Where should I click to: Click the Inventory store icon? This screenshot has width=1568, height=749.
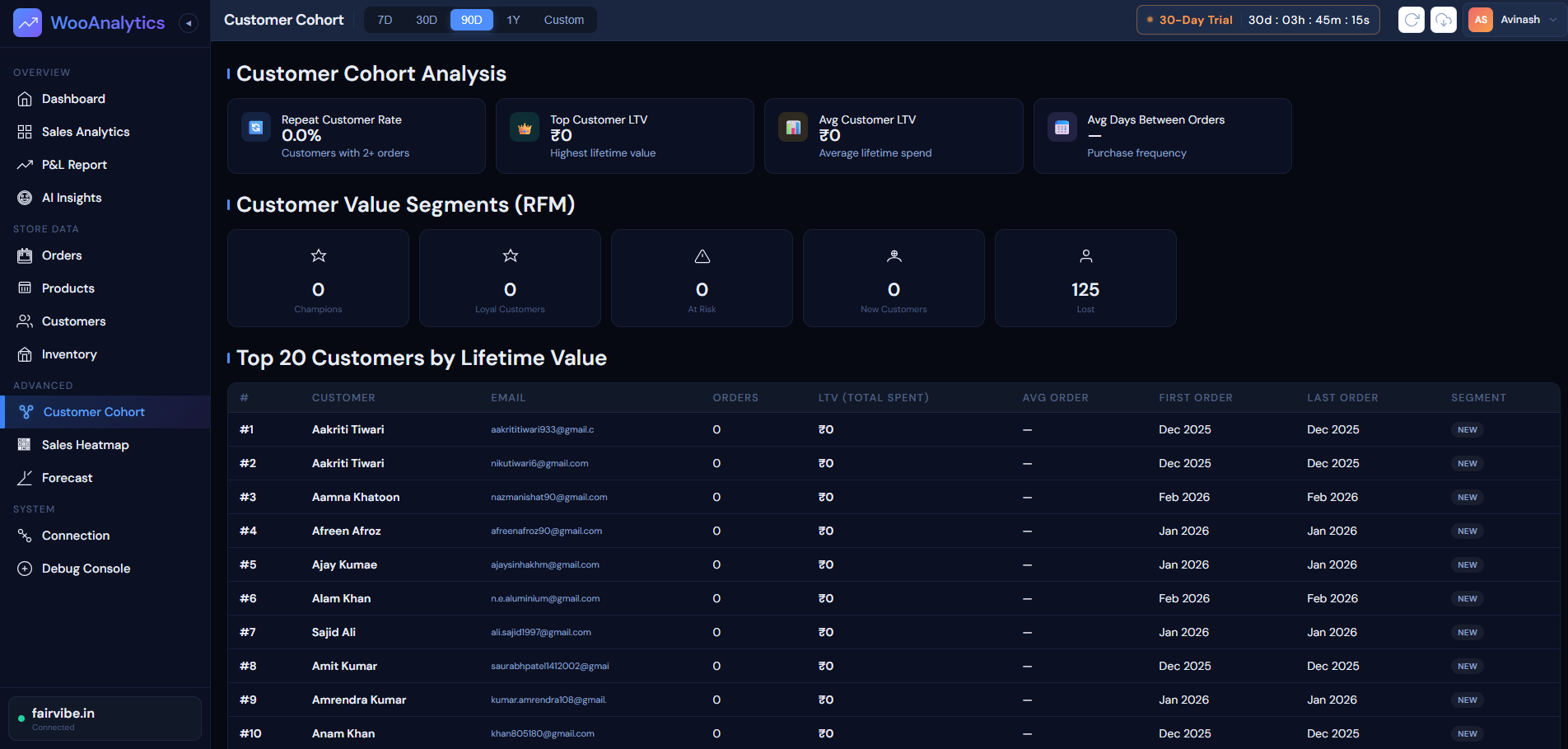[x=25, y=354]
